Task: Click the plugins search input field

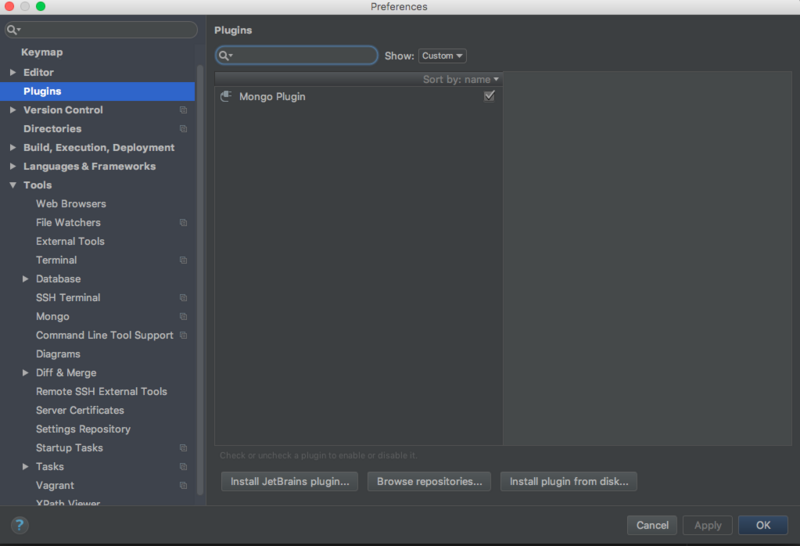Action: click(296, 56)
